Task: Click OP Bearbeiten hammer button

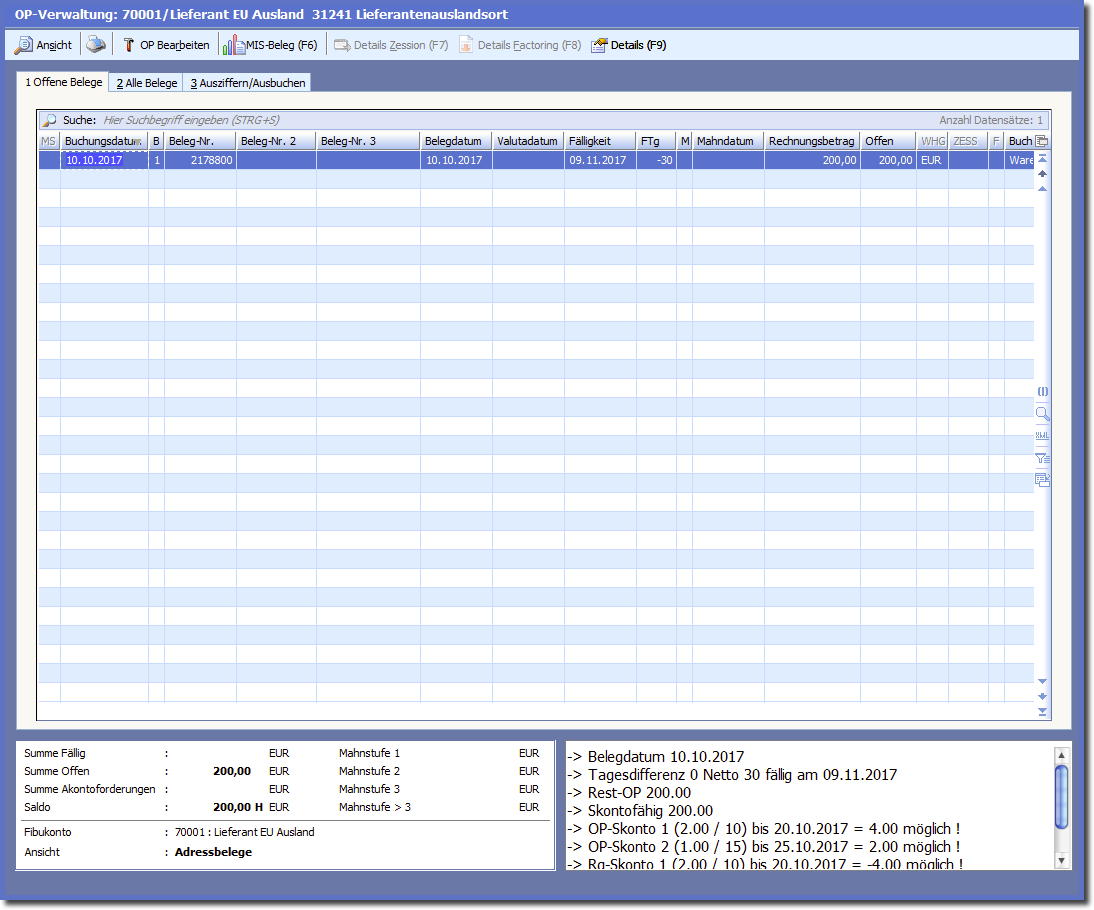Action: click(166, 45)
